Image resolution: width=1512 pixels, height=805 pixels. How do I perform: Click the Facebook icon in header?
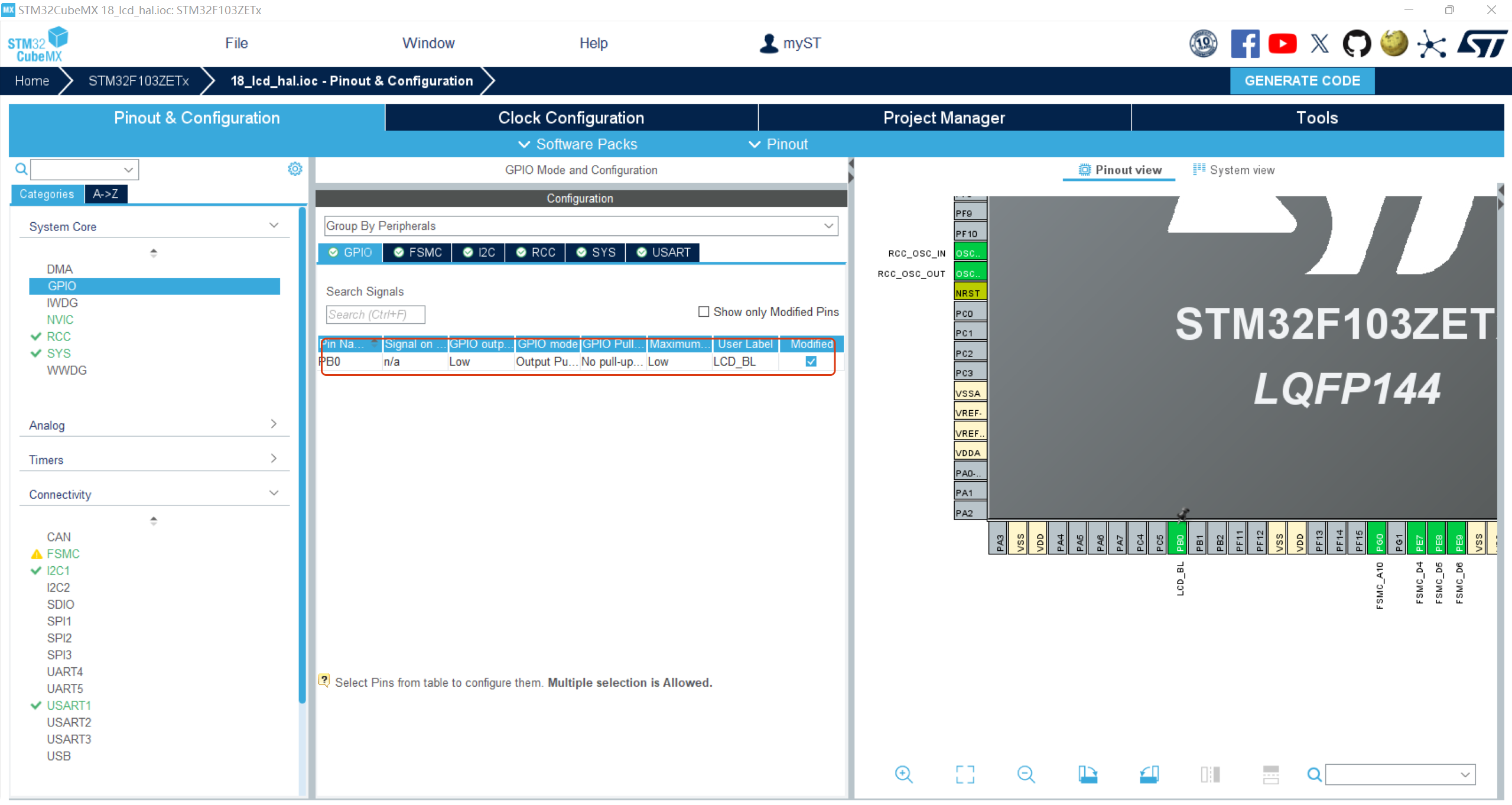1245,44
